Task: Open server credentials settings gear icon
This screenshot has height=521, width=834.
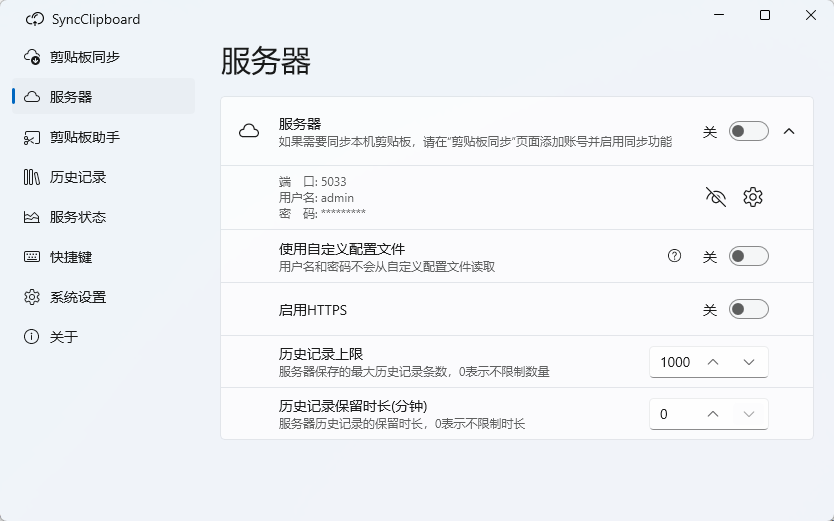Action: tap(753, 197)
